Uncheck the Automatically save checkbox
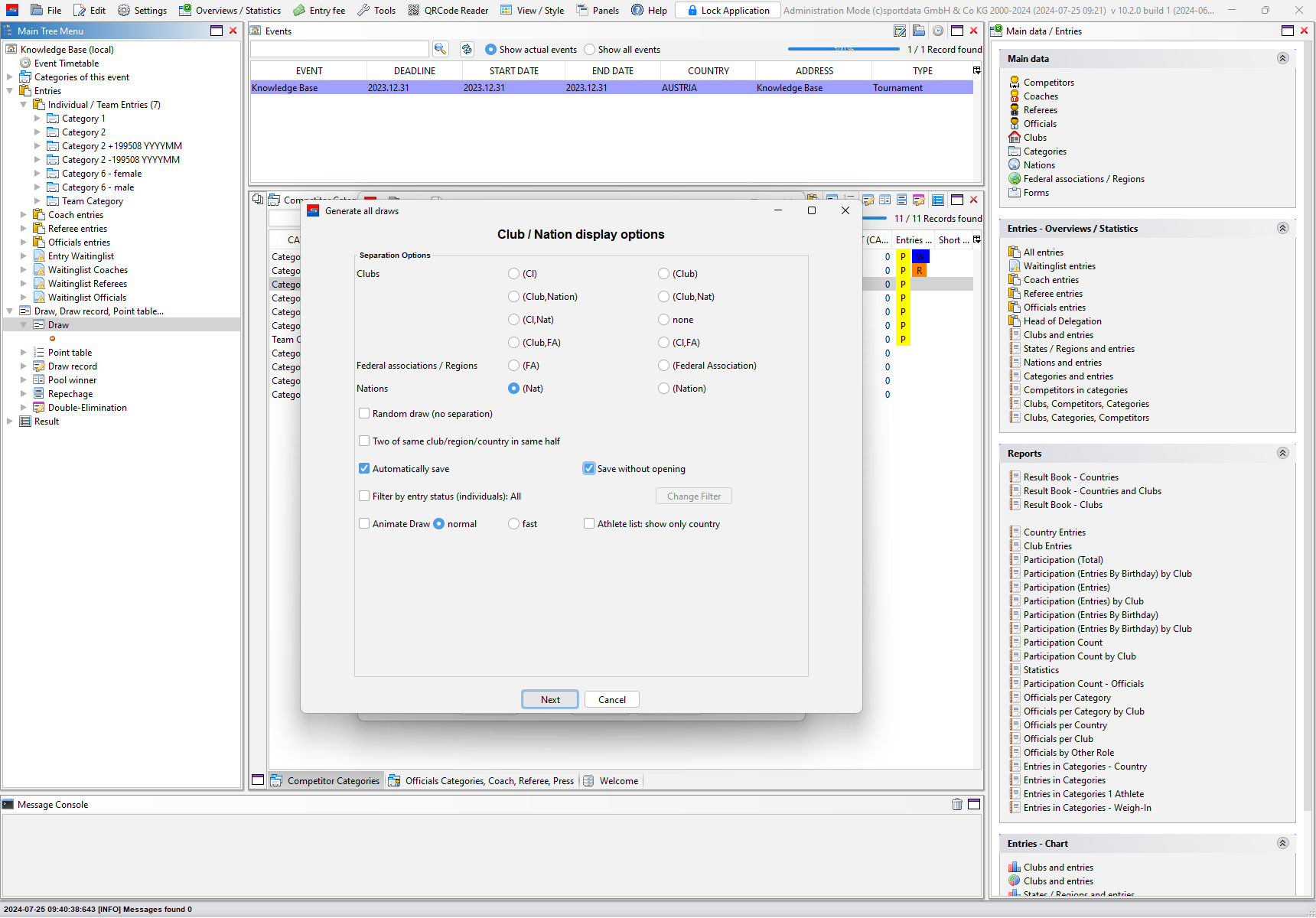The image size is (1316, 918). pos(364,469)
